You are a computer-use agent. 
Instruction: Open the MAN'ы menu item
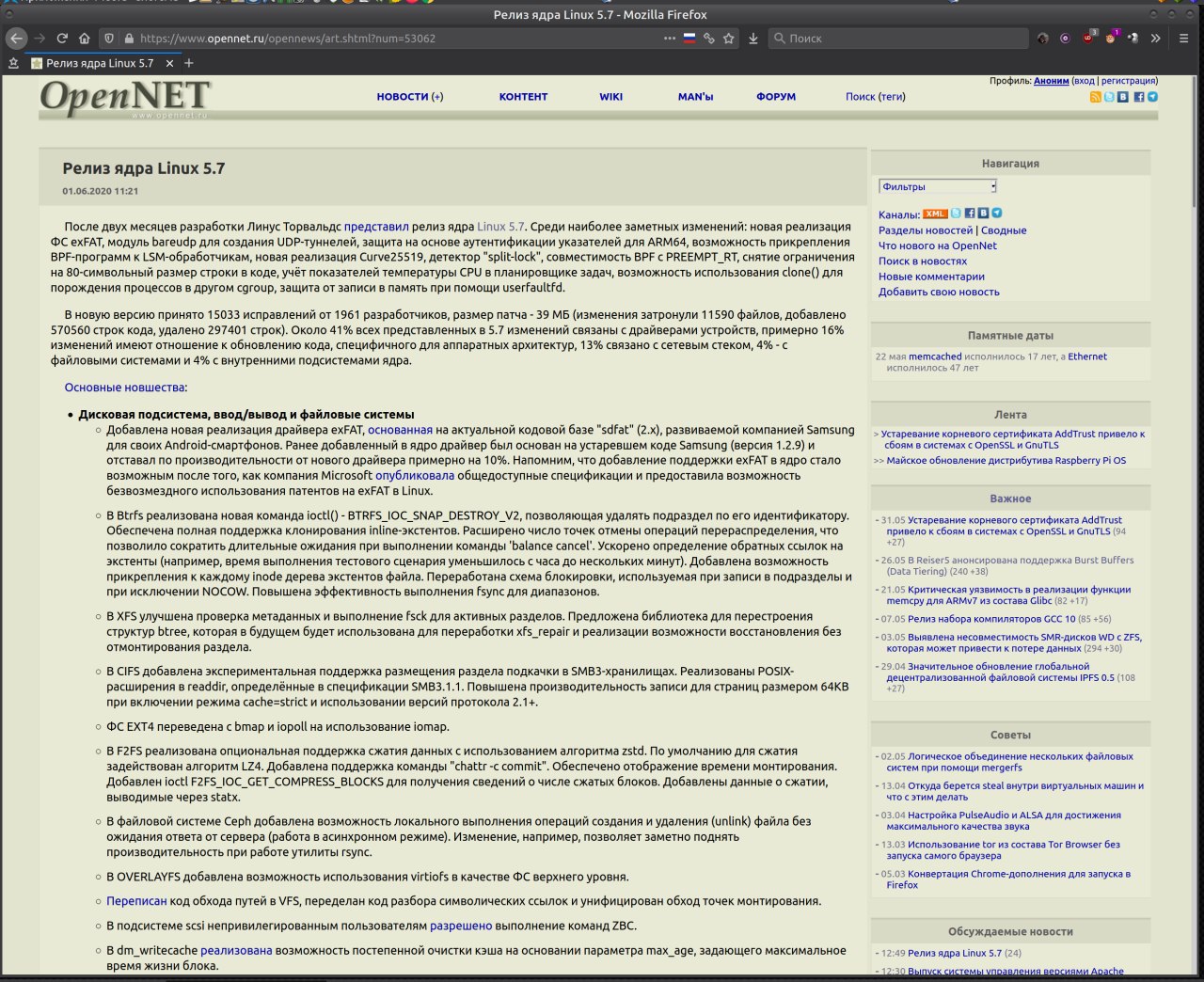pos(696,97)
